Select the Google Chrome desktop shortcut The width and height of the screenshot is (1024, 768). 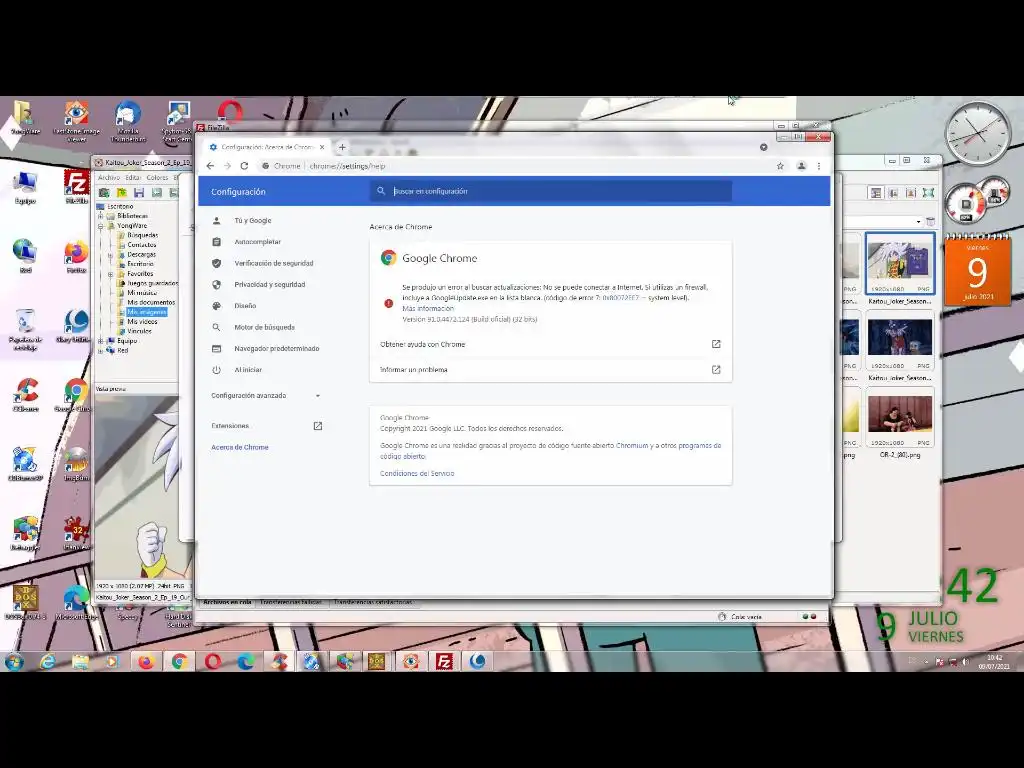[x=76, y=394]
